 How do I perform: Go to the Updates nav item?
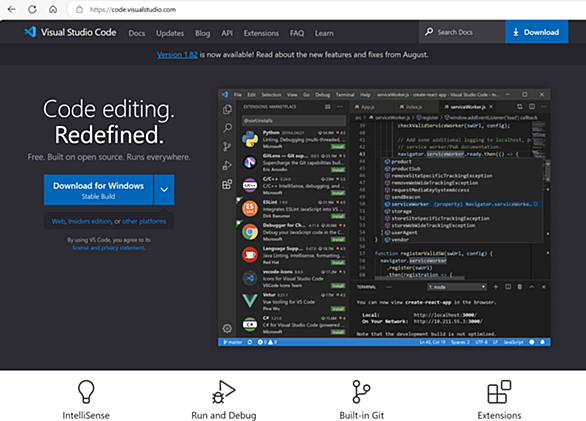[x=170, y=33]
